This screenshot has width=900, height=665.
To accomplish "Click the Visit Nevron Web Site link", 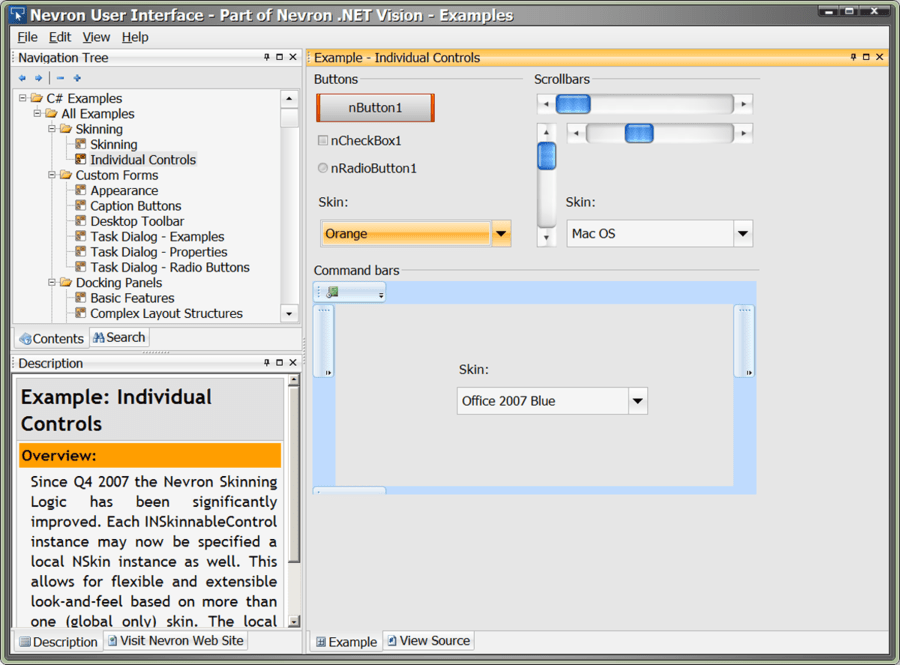I will coord(175,640).
